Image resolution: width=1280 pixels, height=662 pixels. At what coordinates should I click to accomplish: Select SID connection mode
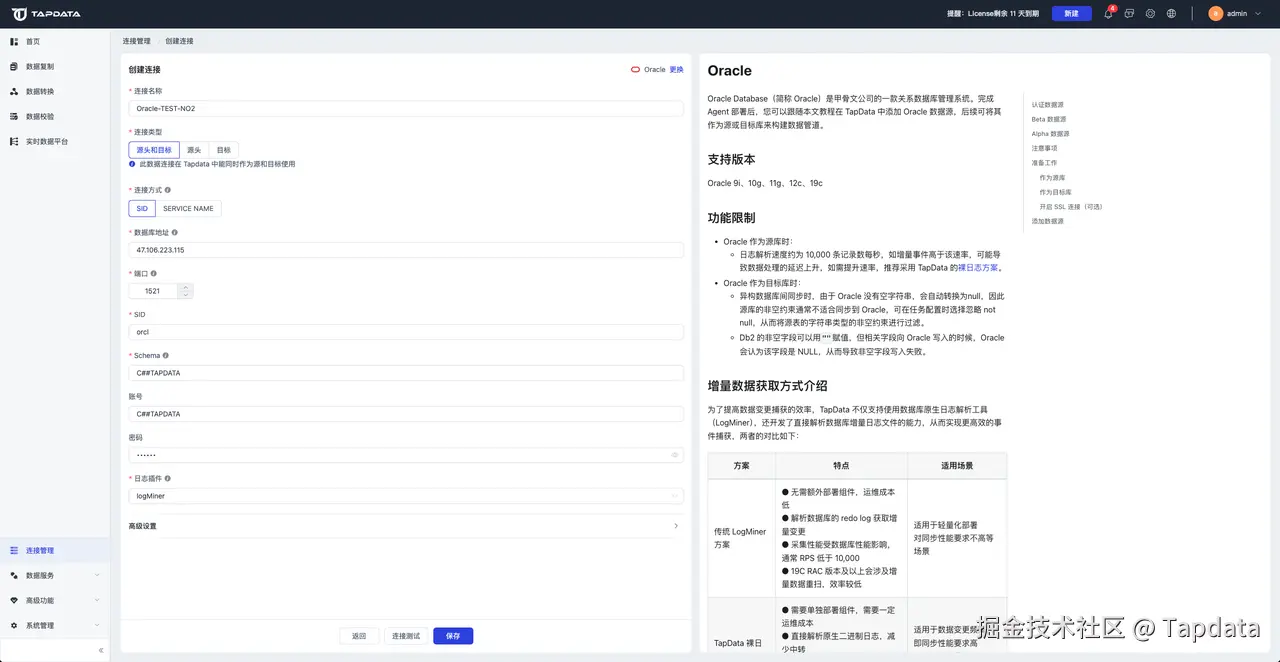(142, 209)
